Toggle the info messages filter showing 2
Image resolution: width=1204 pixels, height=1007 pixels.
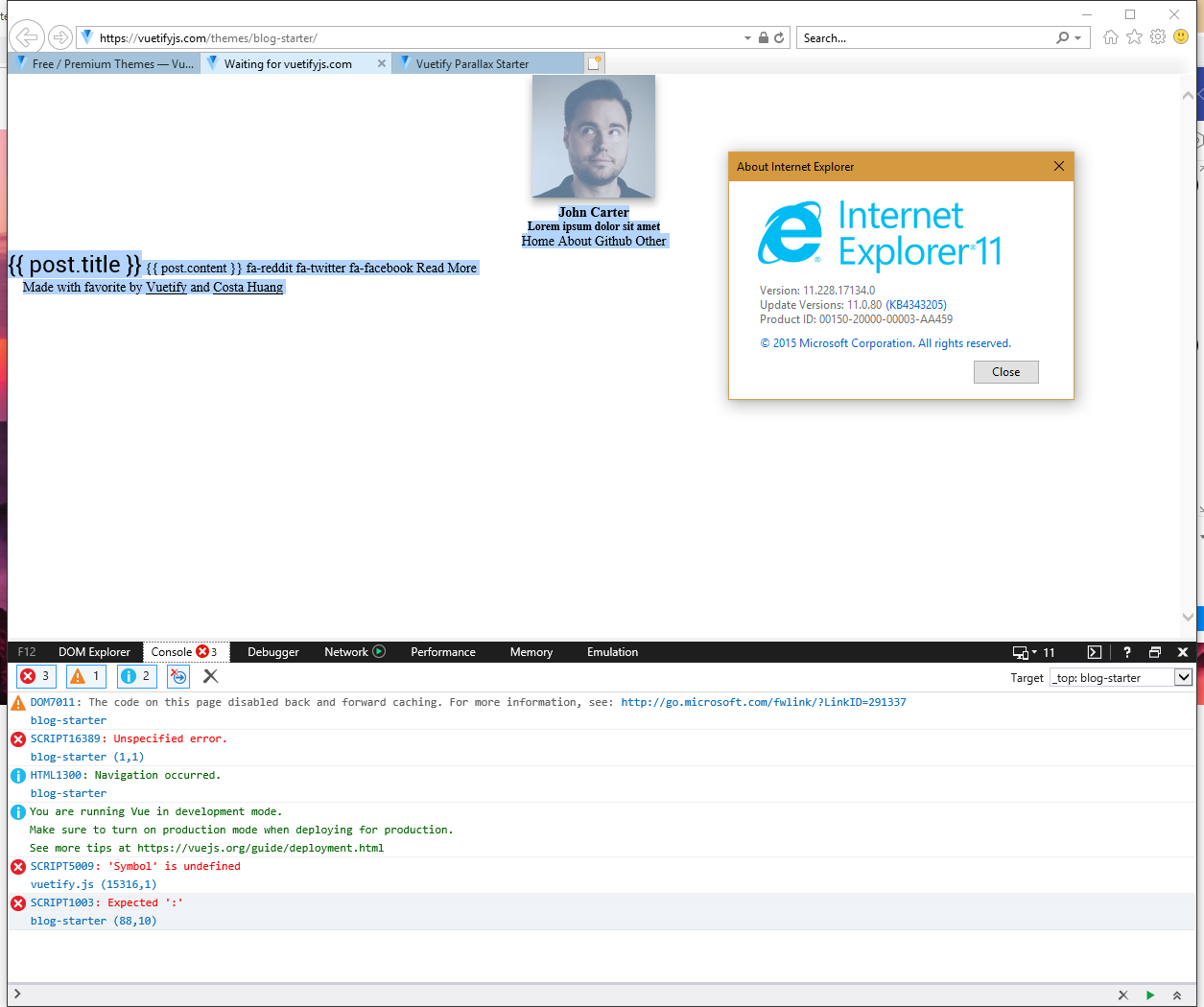(x=136, y=676)
